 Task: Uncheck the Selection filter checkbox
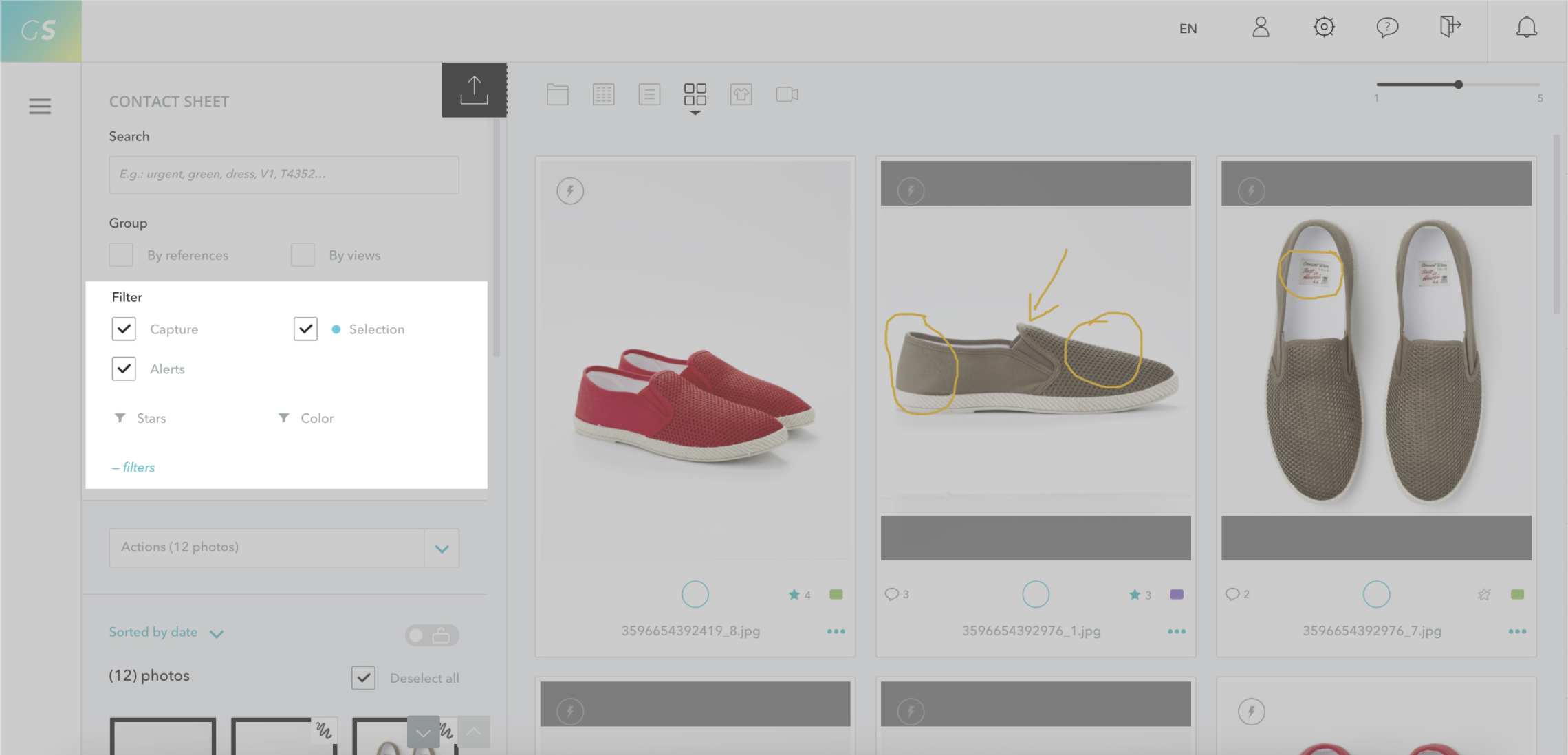[x=305, y=329]
